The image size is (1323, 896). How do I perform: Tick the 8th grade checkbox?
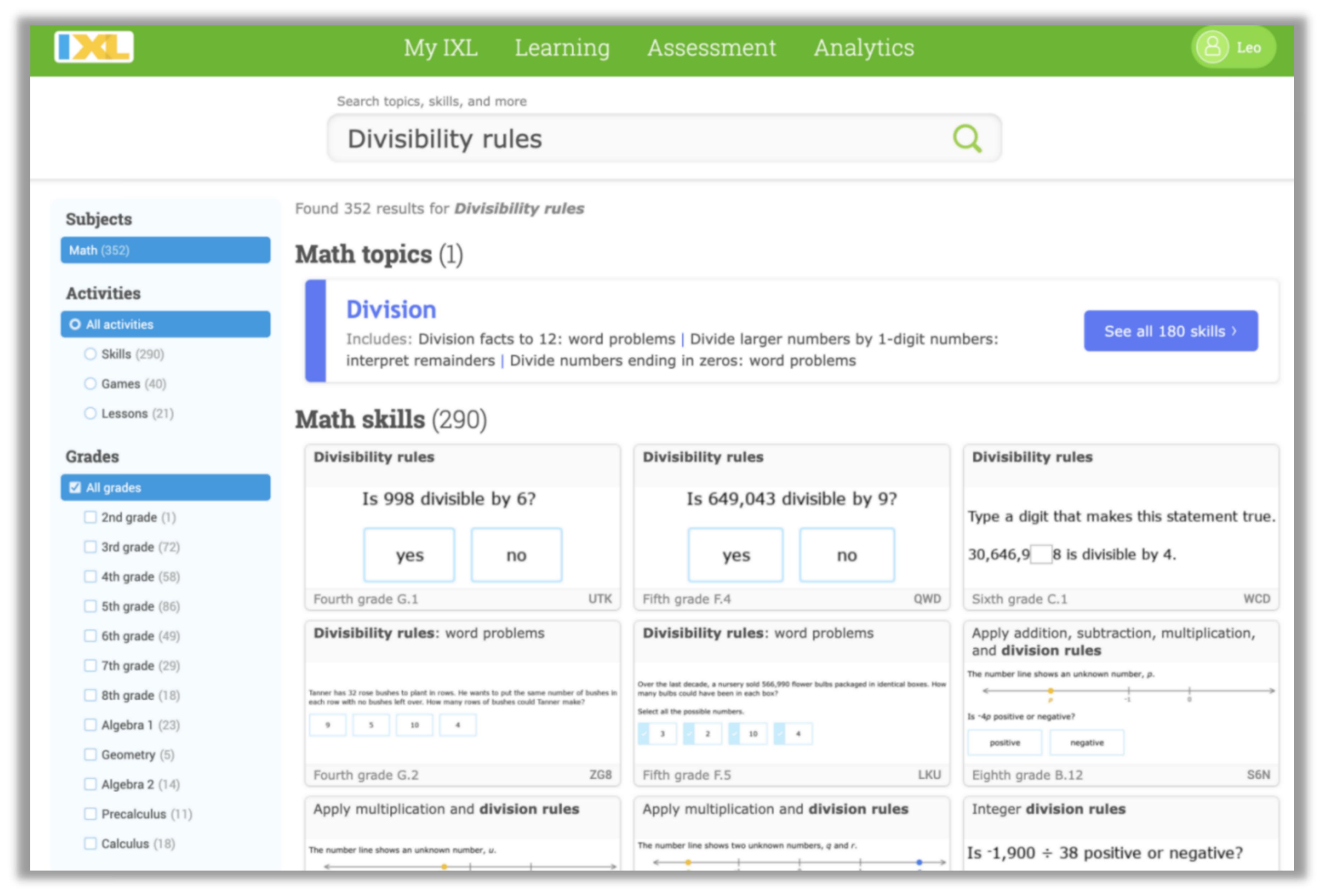tap(90, 695)
